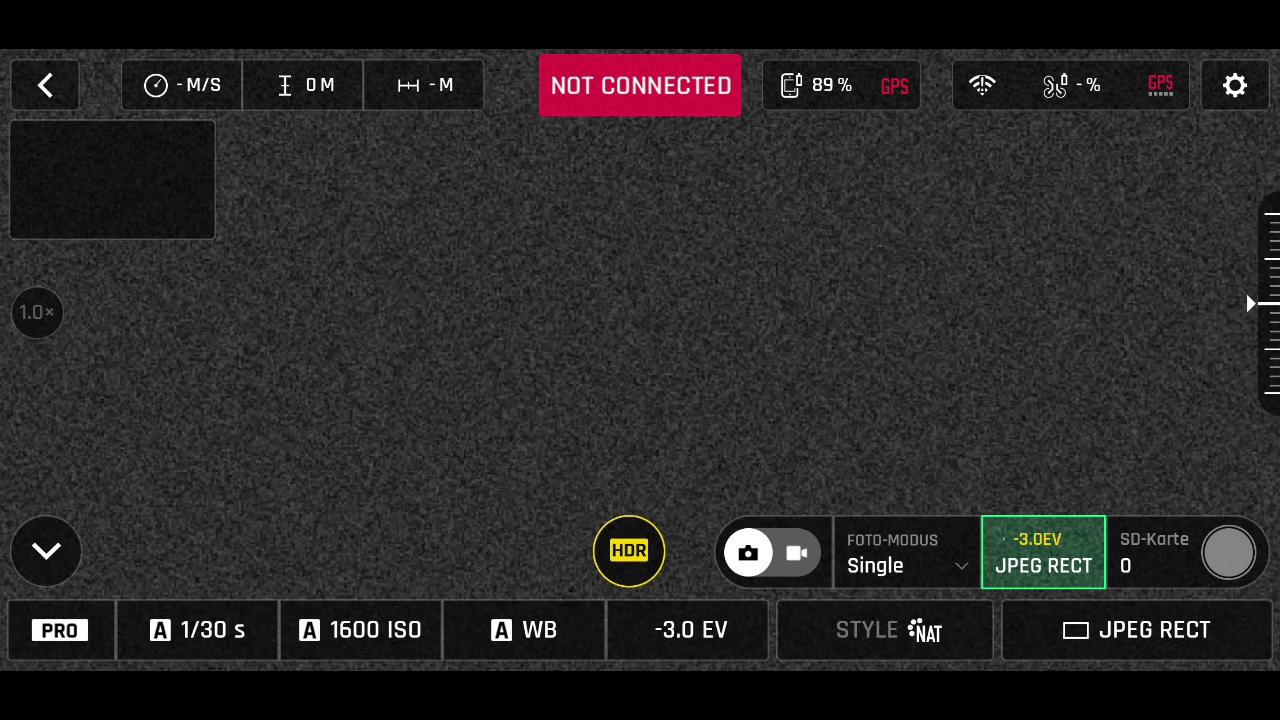
Task: Open shutter speed 1/30 s setting
Action: (197, 630)
